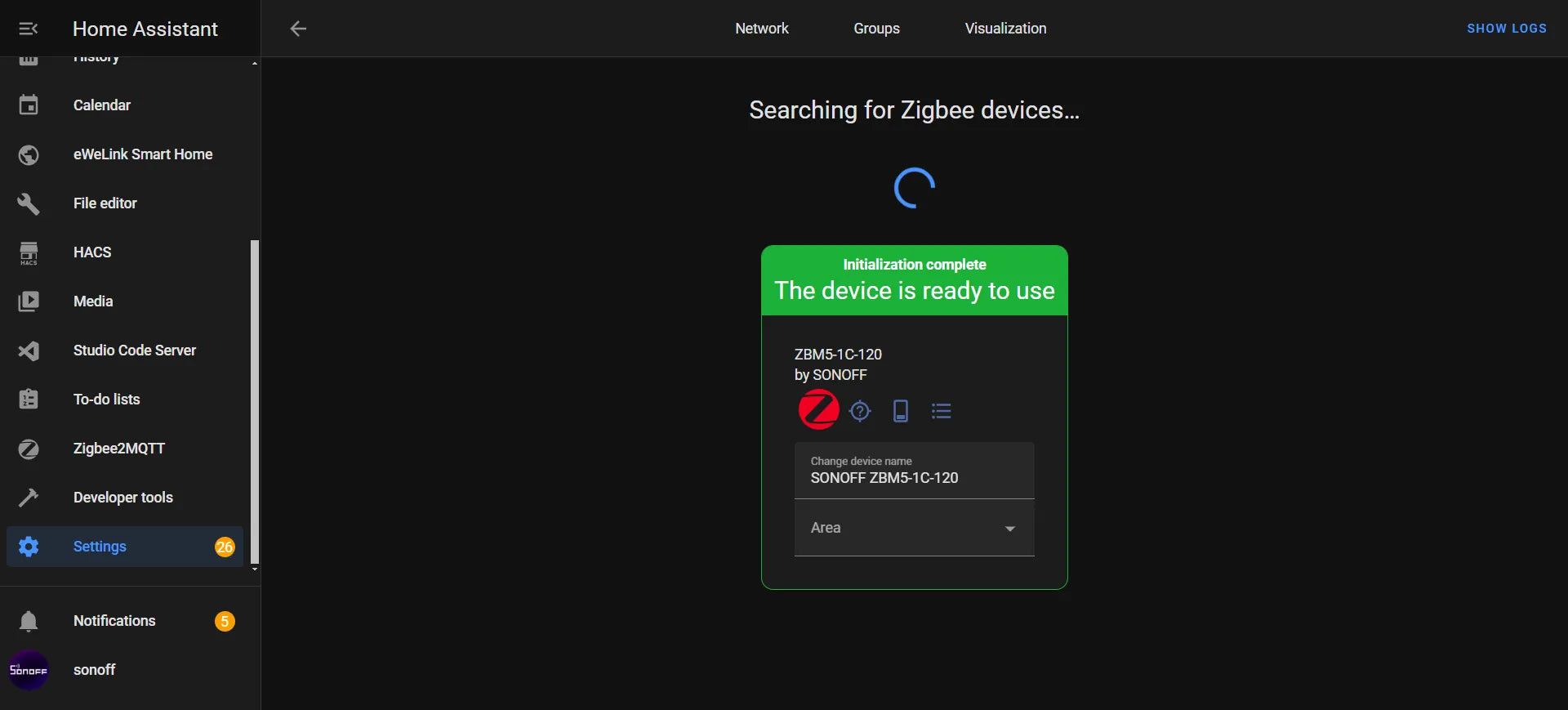The width and height of the screenshot is (1568, 710).
Task: Go back using the arrow icon
Action: pos(298,29)
